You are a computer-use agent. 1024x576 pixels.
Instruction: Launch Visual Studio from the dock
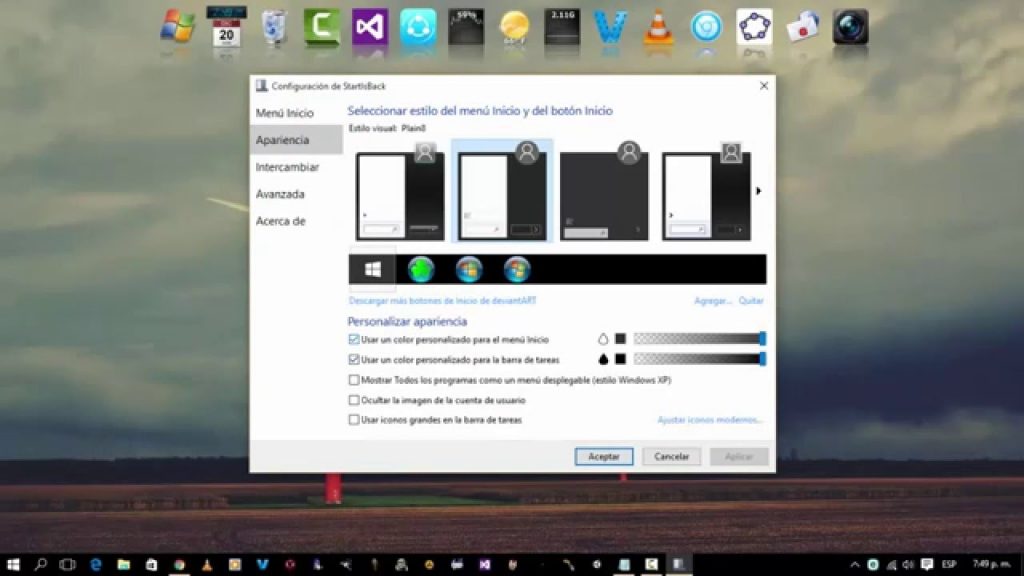(x=370, y=27)
